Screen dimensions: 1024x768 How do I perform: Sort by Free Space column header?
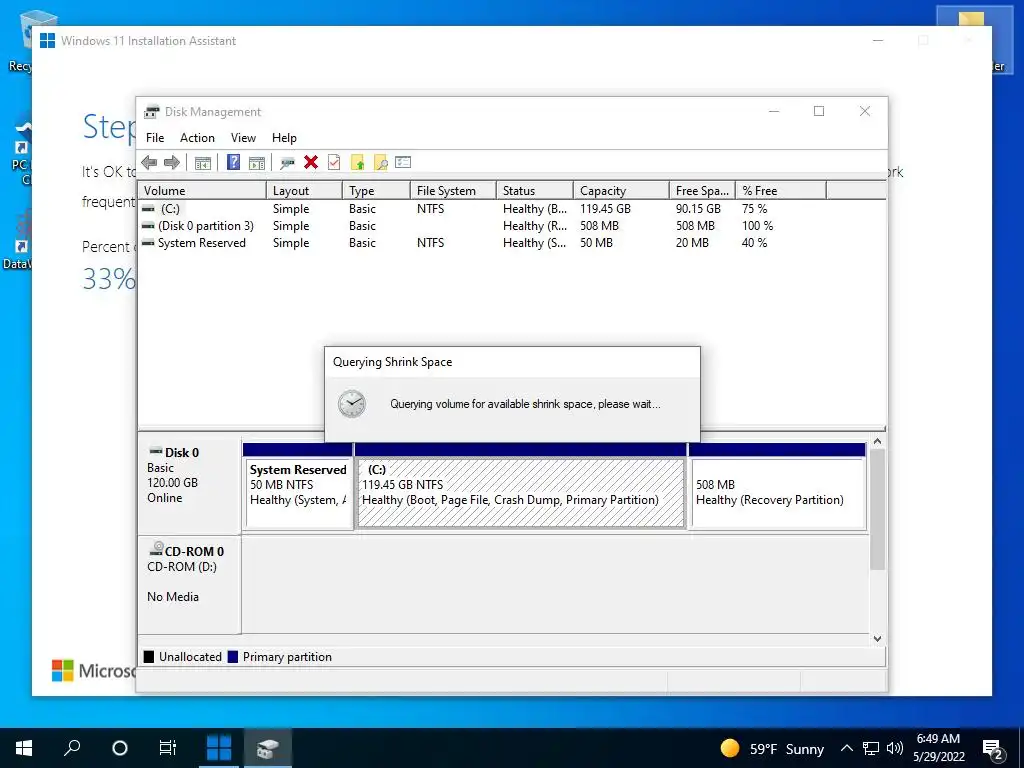tap(702, 191)
